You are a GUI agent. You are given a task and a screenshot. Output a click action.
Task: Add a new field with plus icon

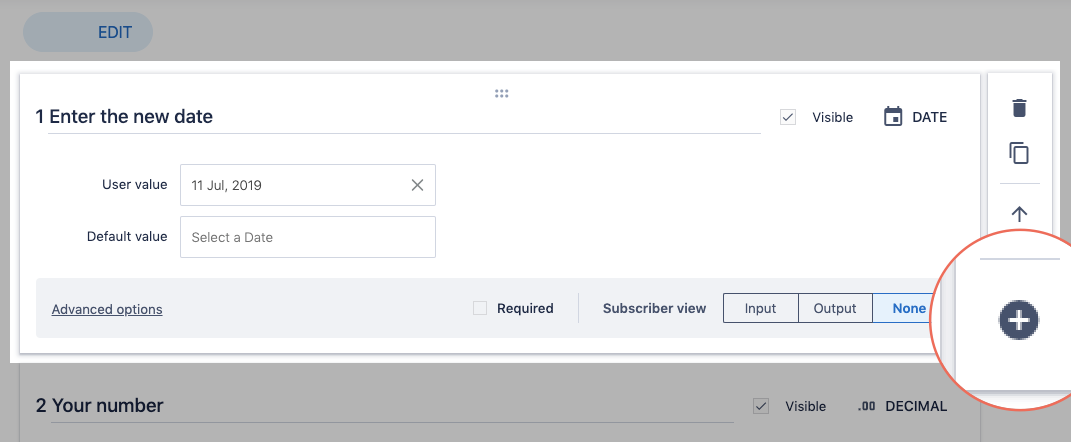tap(1019, 320)
